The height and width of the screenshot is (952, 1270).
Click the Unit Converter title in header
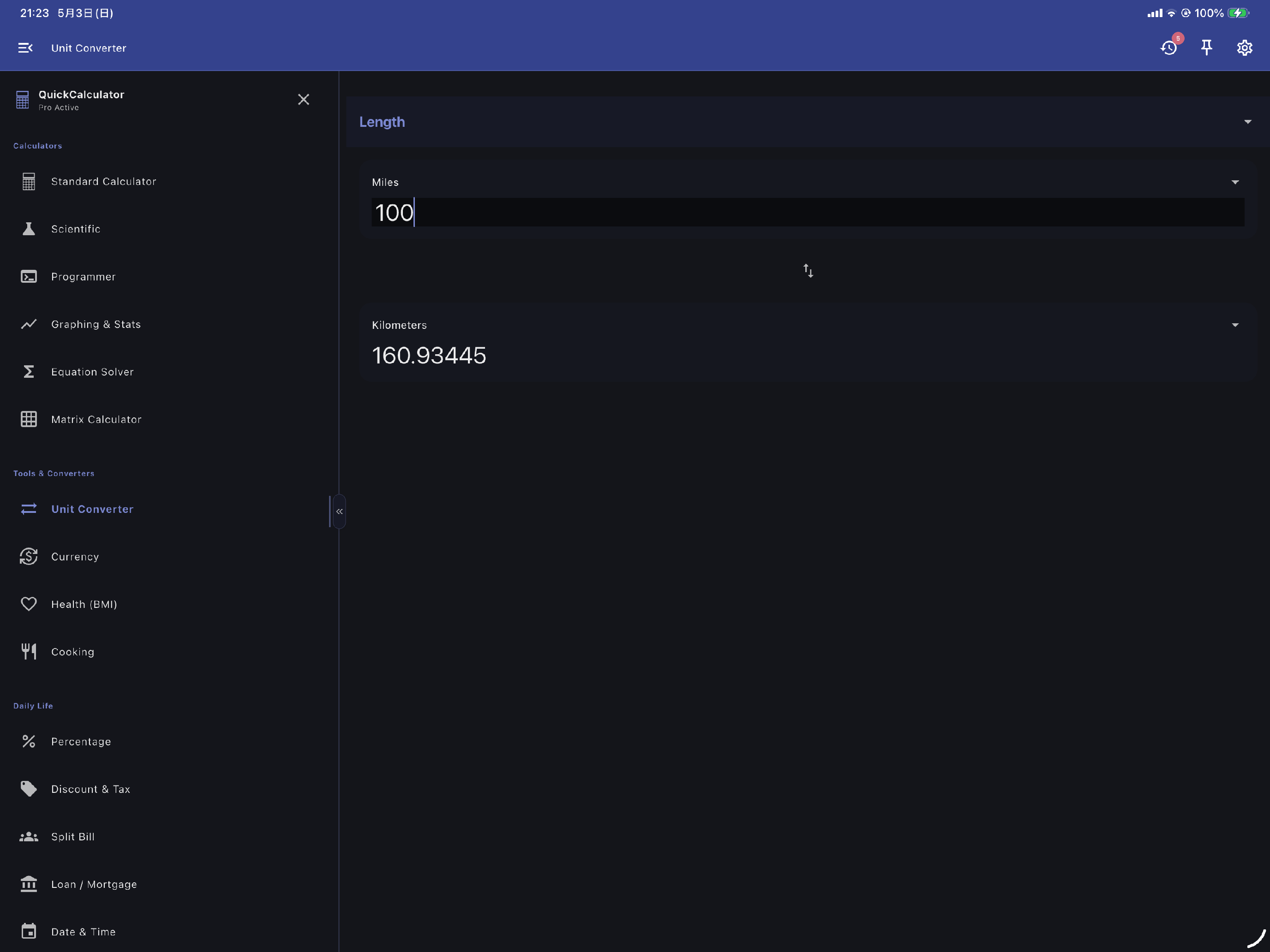pyautogui.click(x=89, y=48)
